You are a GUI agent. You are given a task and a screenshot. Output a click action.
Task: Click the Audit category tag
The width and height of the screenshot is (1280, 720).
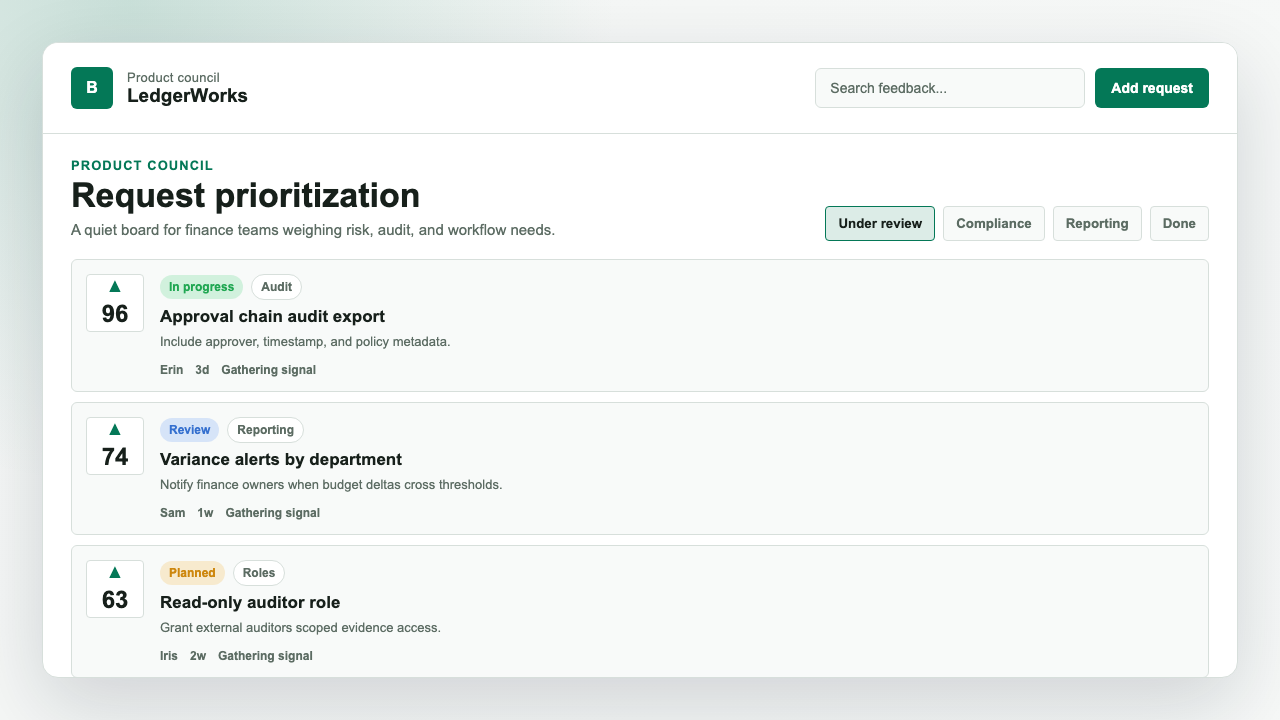point(276,287)
